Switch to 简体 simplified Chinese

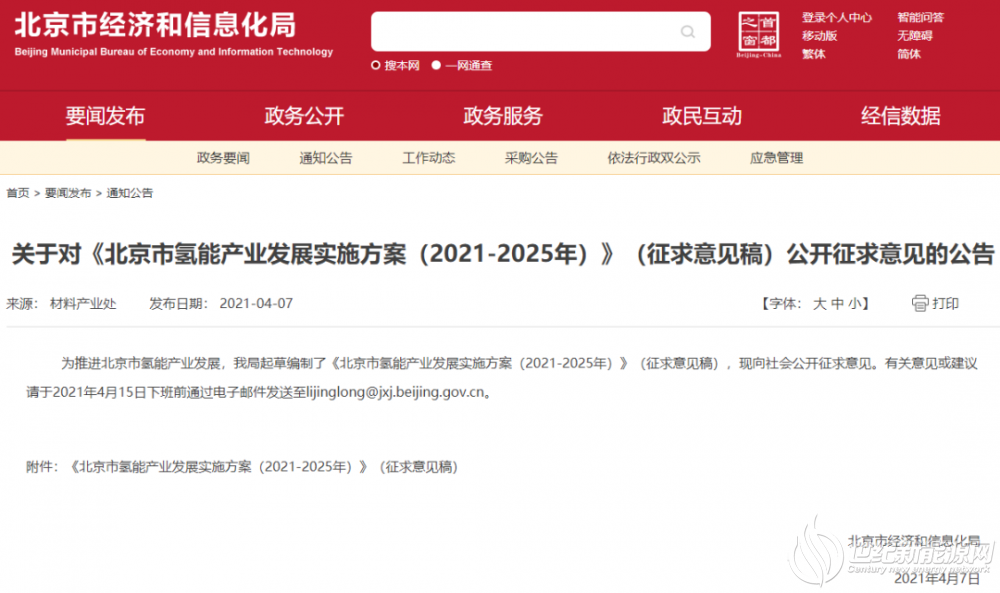pyautogui.click(x=909, y=54)
